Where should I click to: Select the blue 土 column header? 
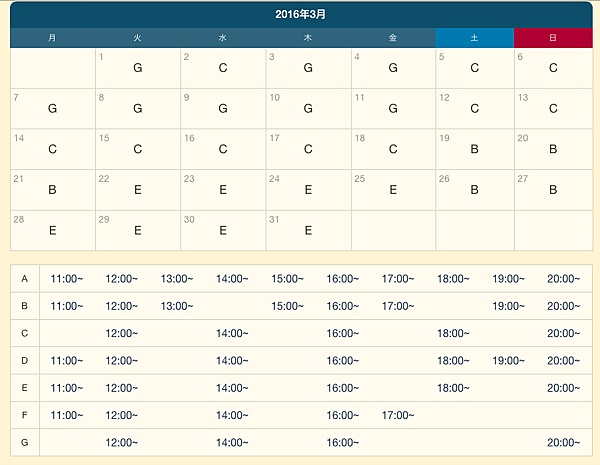(474, 38)
